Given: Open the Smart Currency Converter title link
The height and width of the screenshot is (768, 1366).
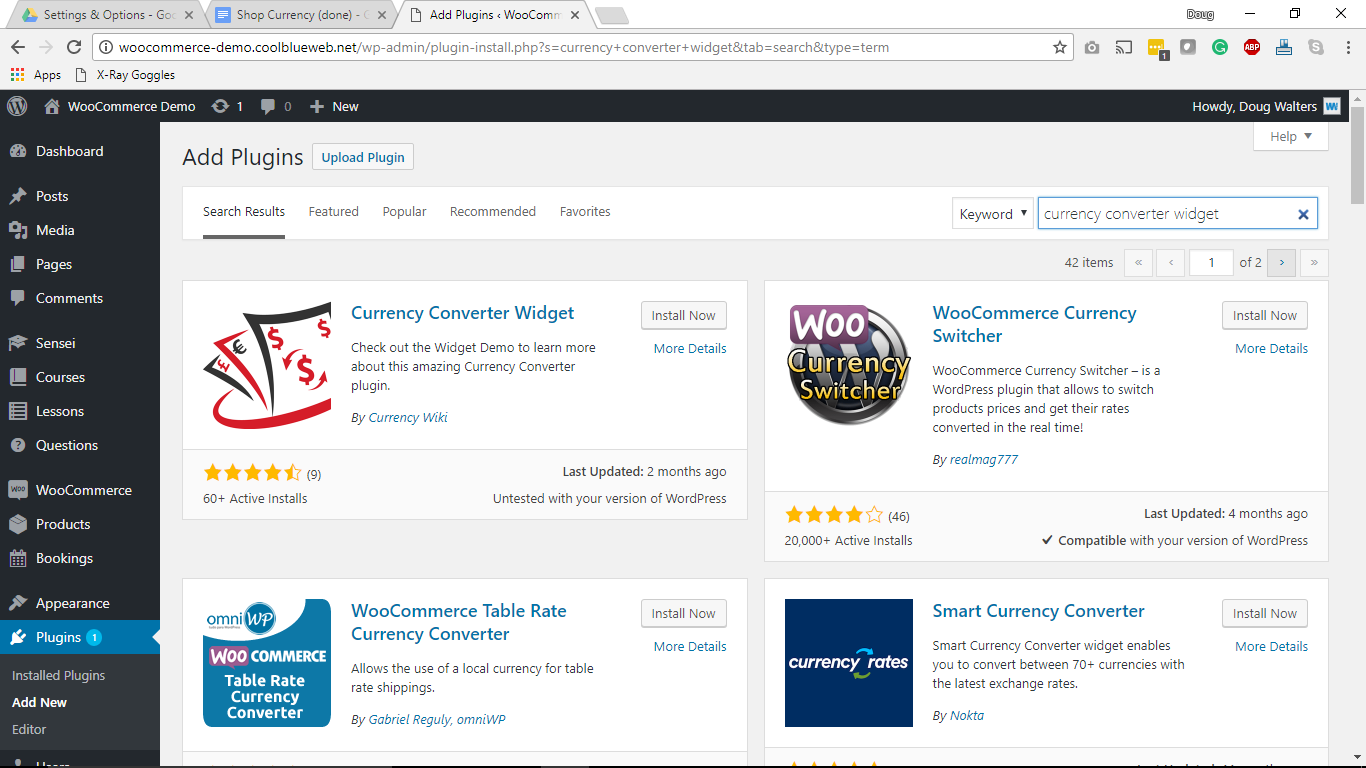Looking at the screenshot, I should coord(1038,611).
